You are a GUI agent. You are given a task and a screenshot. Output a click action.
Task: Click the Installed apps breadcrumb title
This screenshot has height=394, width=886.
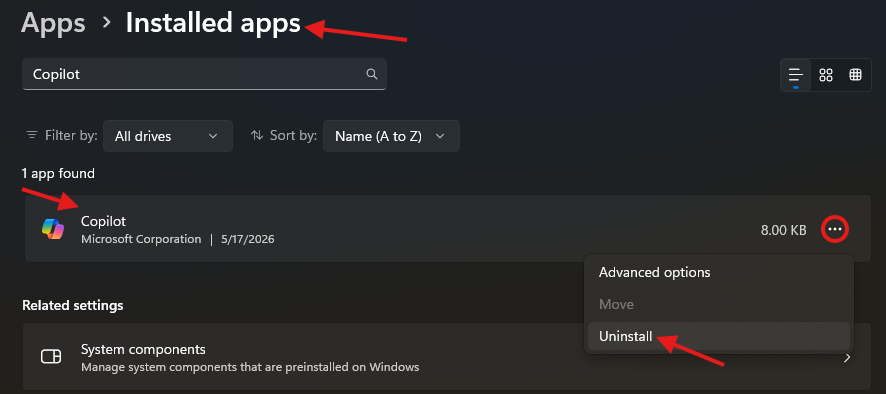pyautogui.click(x=213, y=23)
